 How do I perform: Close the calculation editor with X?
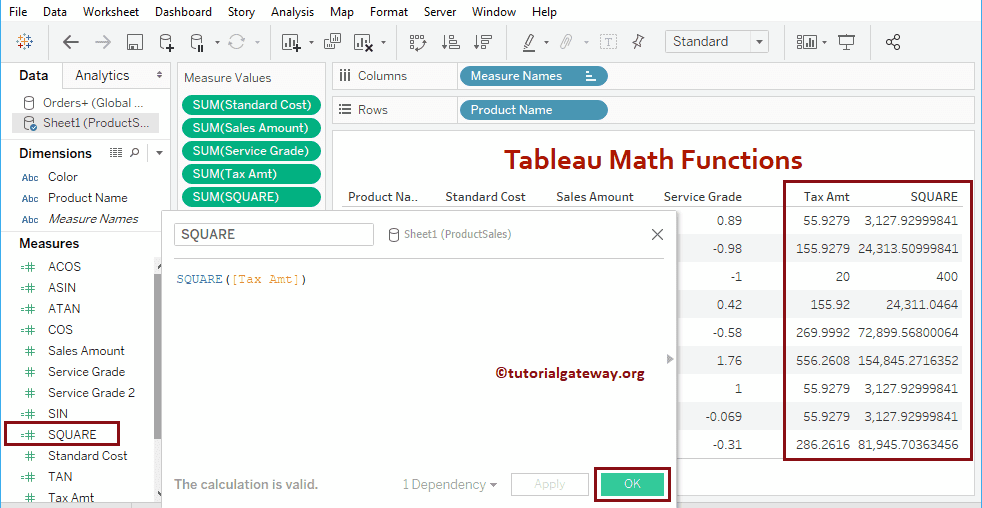tap(657, 235)
